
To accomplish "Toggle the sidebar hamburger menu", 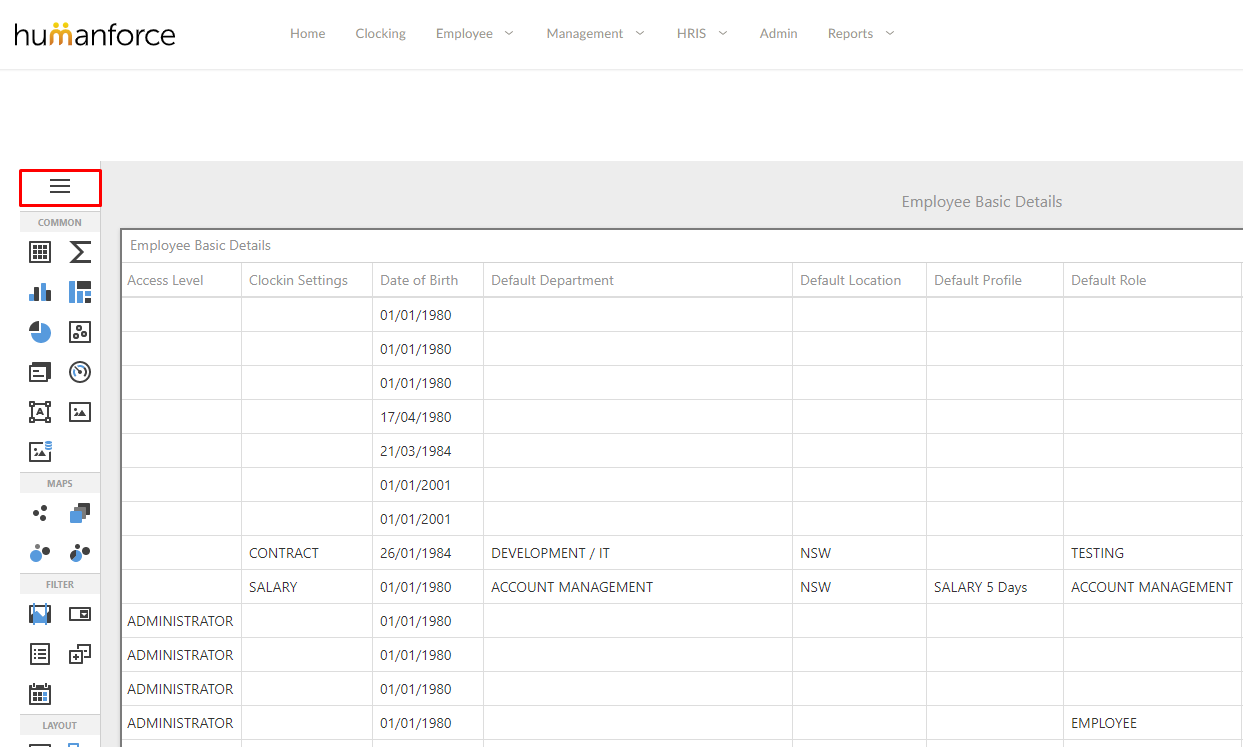I will [60, 187].
